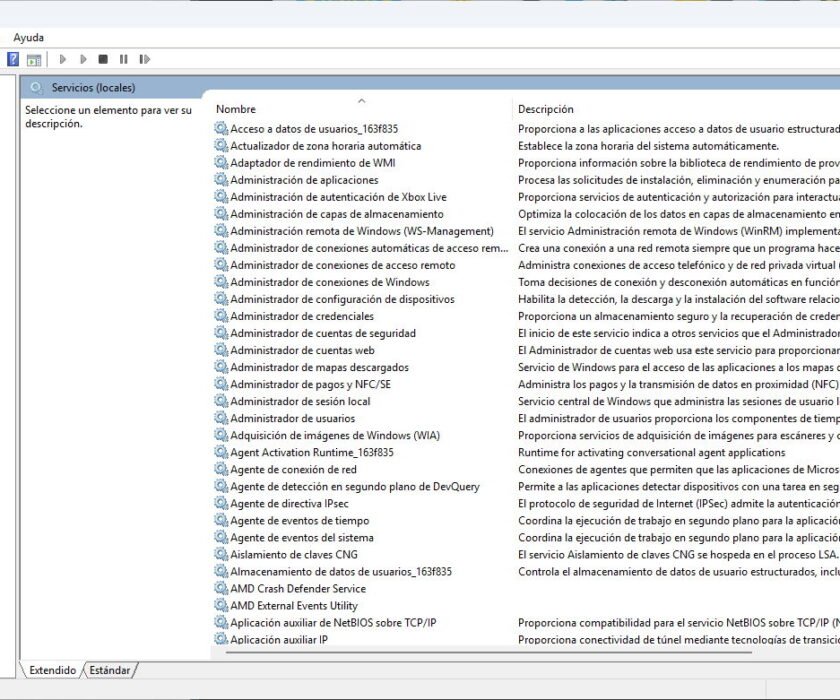Open the Ayuda menu

point(28,37)
